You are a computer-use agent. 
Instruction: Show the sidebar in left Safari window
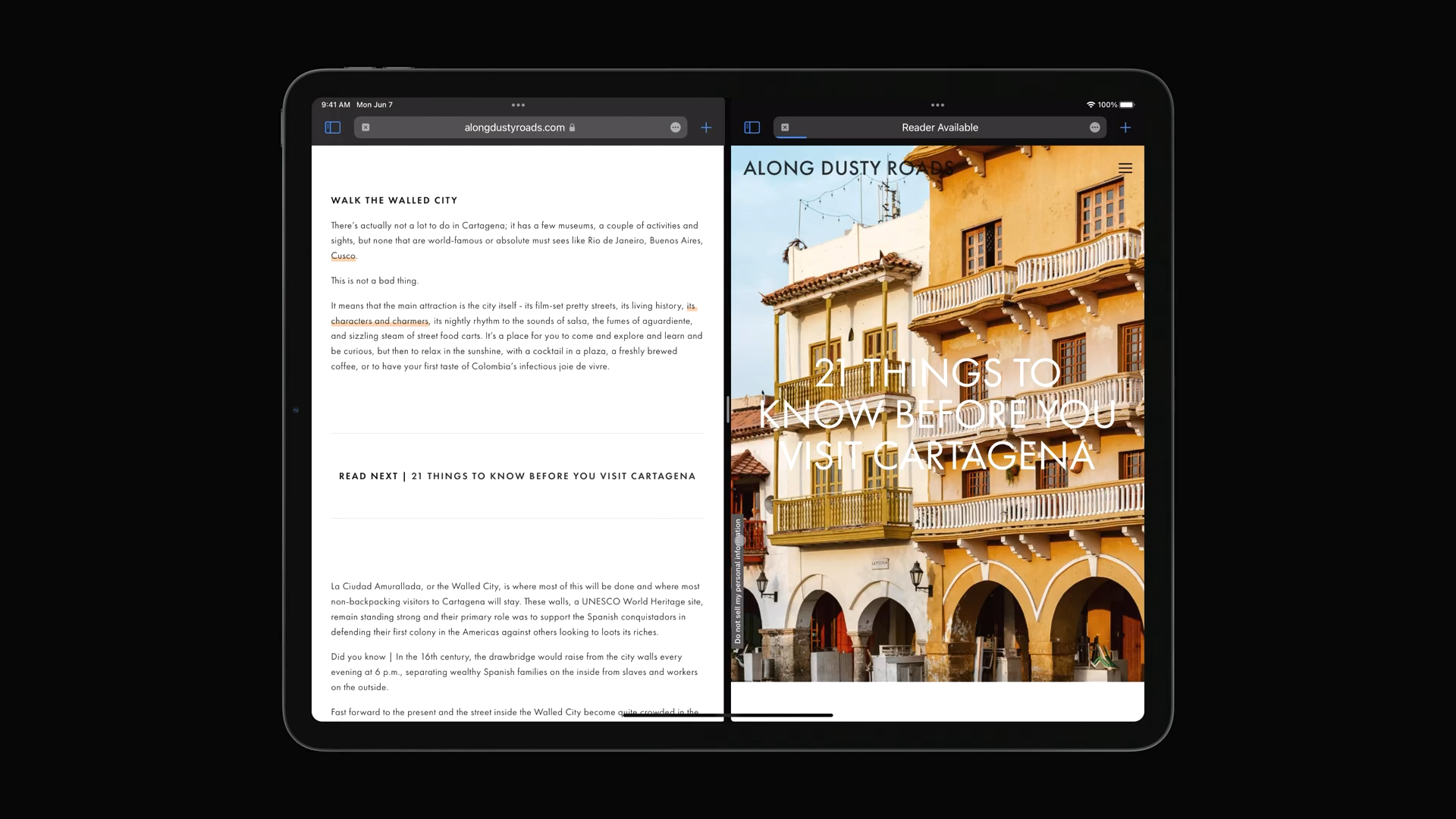(332, 127)
